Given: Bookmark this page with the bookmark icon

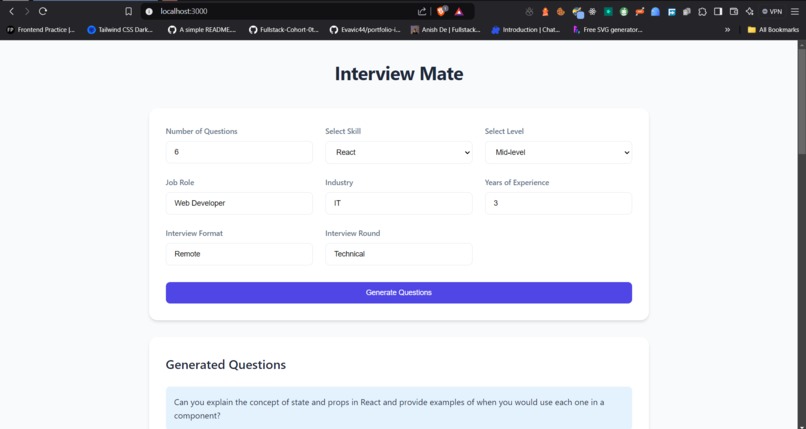Looking at the screenshot, I should (129, 11).
